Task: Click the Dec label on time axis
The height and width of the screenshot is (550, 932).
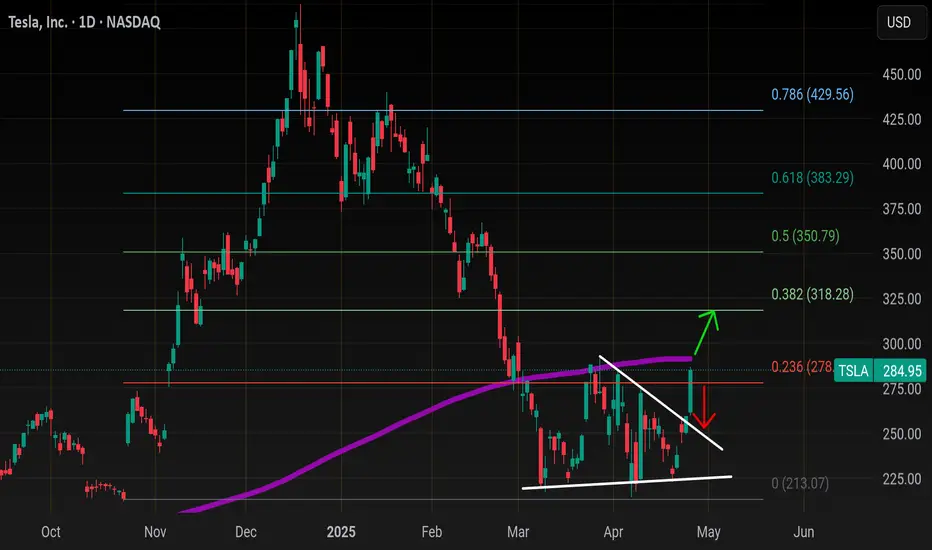Action: click(x=245, y=532)
